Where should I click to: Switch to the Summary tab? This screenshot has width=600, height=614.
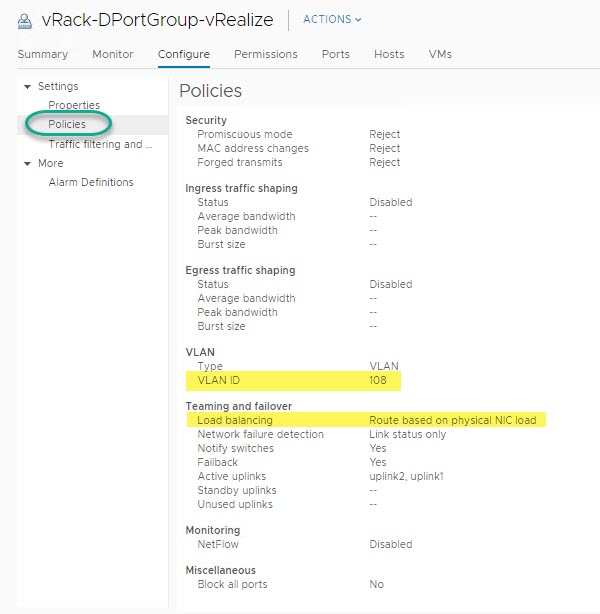click(x=43, y=54)
